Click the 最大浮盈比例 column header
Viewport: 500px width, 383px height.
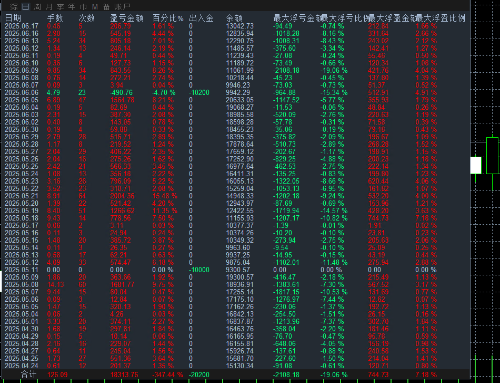(x=440, y=18)
